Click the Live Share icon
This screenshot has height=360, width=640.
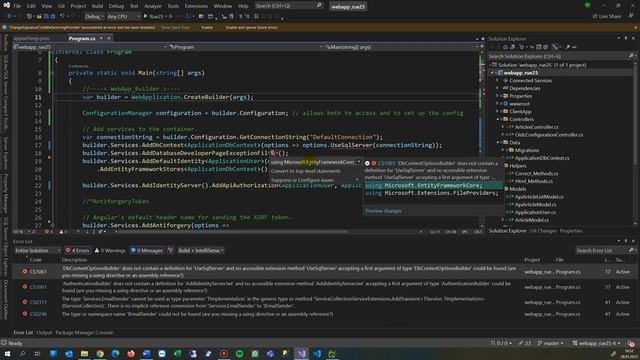click(595, 16)
